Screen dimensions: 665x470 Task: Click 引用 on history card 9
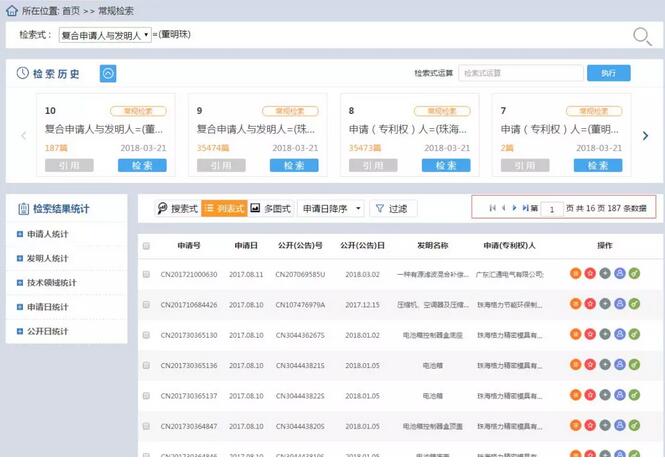(221, 165)
